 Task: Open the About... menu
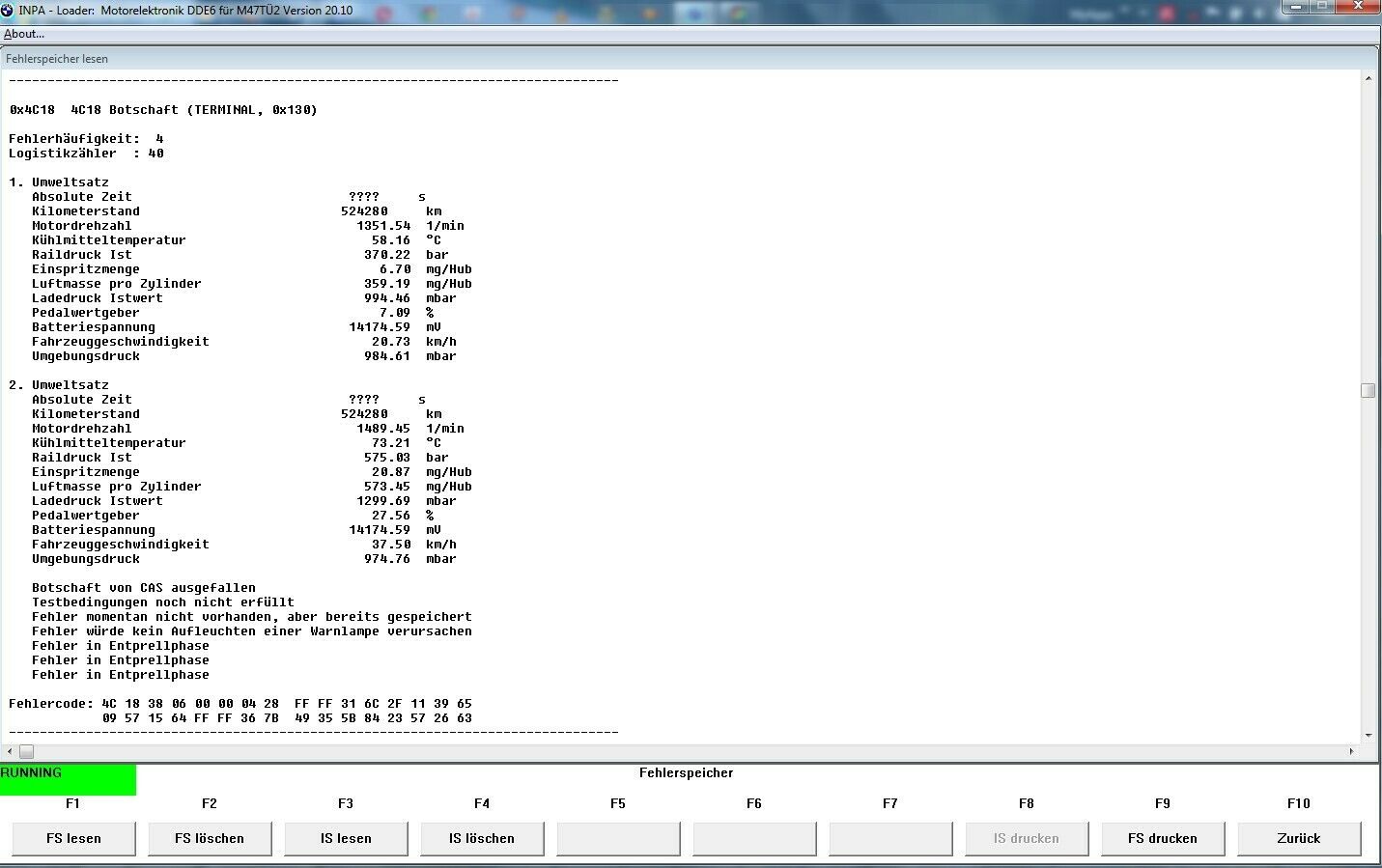click(x=24, y=34)
